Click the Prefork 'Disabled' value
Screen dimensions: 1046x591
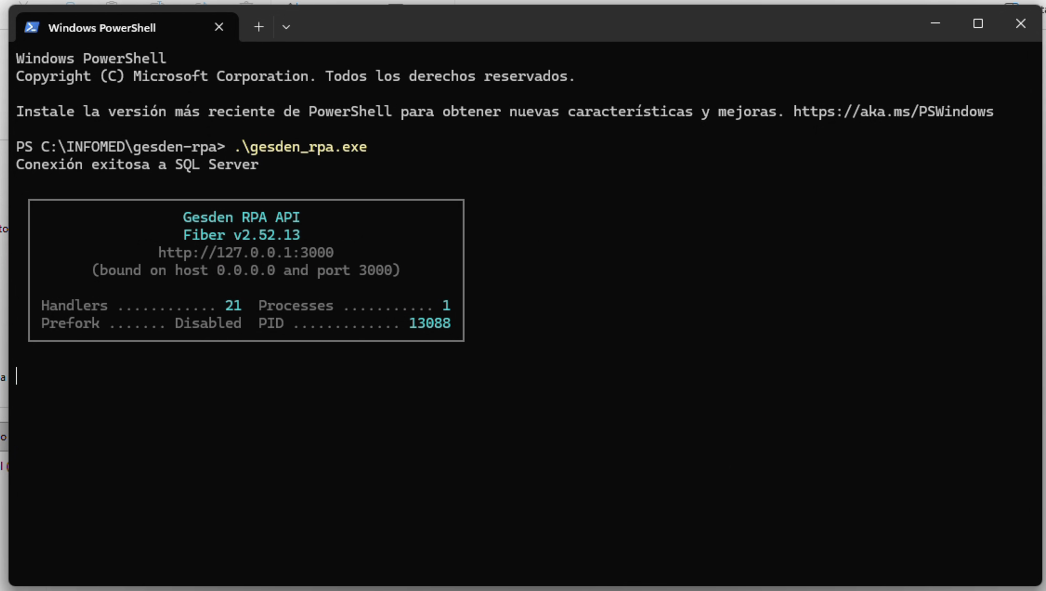[x=208, y=323]
